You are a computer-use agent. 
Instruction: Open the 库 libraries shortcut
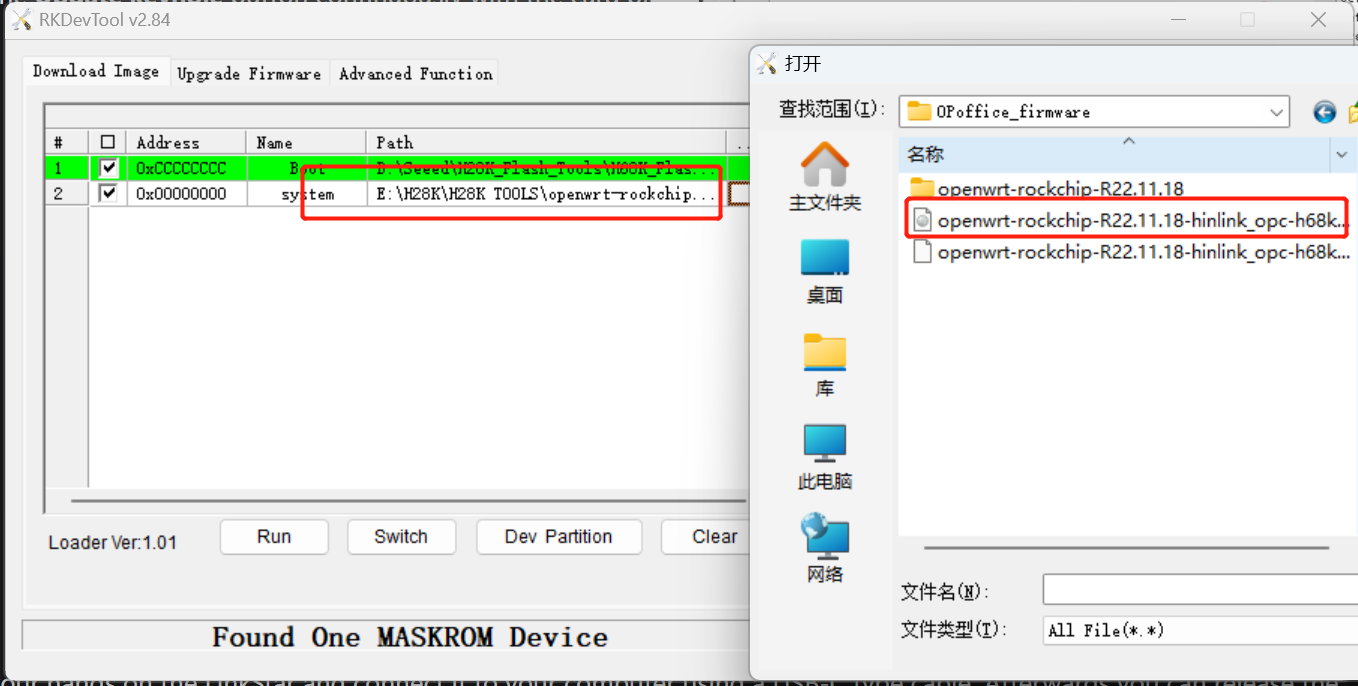[x=824, y=364]
